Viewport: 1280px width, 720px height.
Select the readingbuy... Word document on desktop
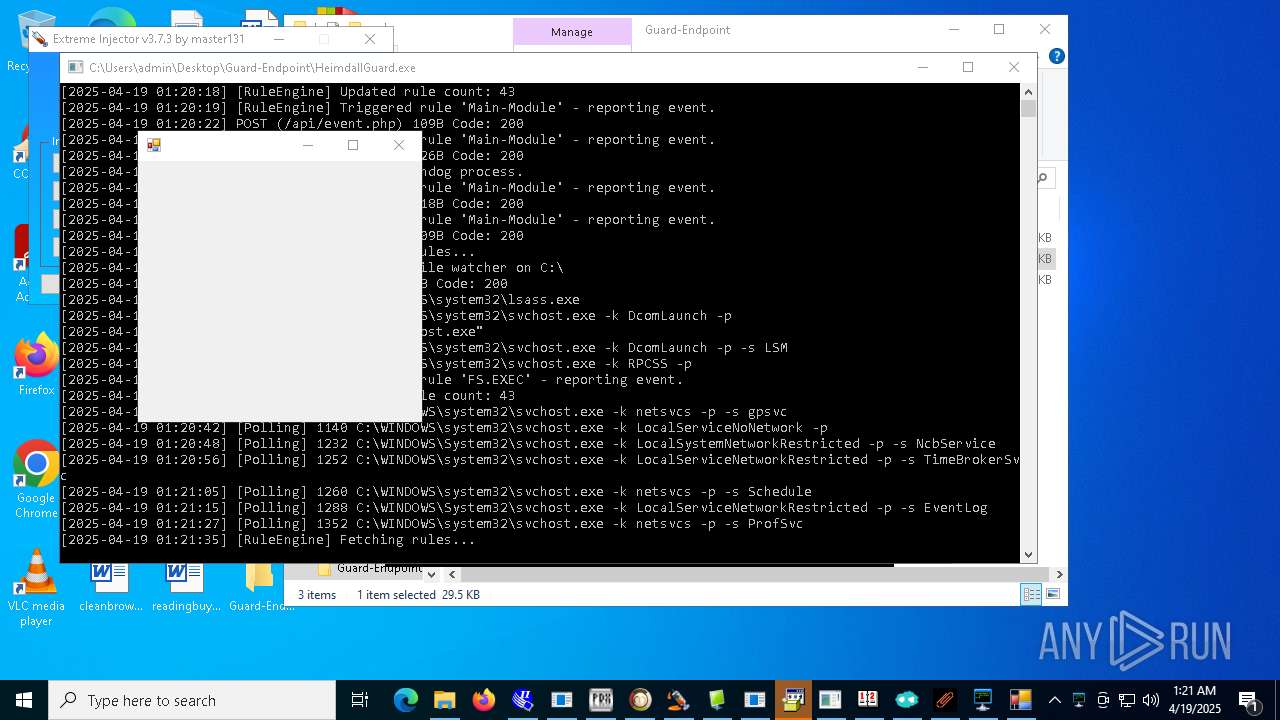(x=186, y=586)
